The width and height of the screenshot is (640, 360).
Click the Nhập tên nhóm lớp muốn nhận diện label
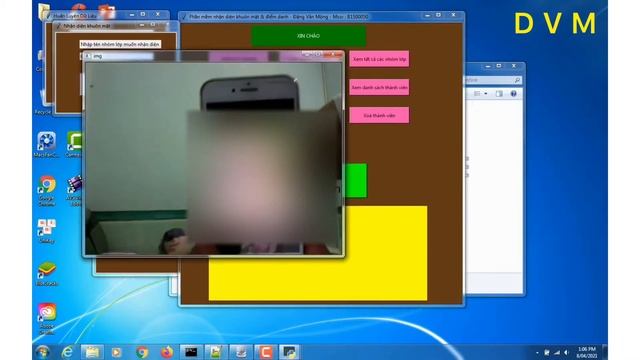(x=120, y=44)
